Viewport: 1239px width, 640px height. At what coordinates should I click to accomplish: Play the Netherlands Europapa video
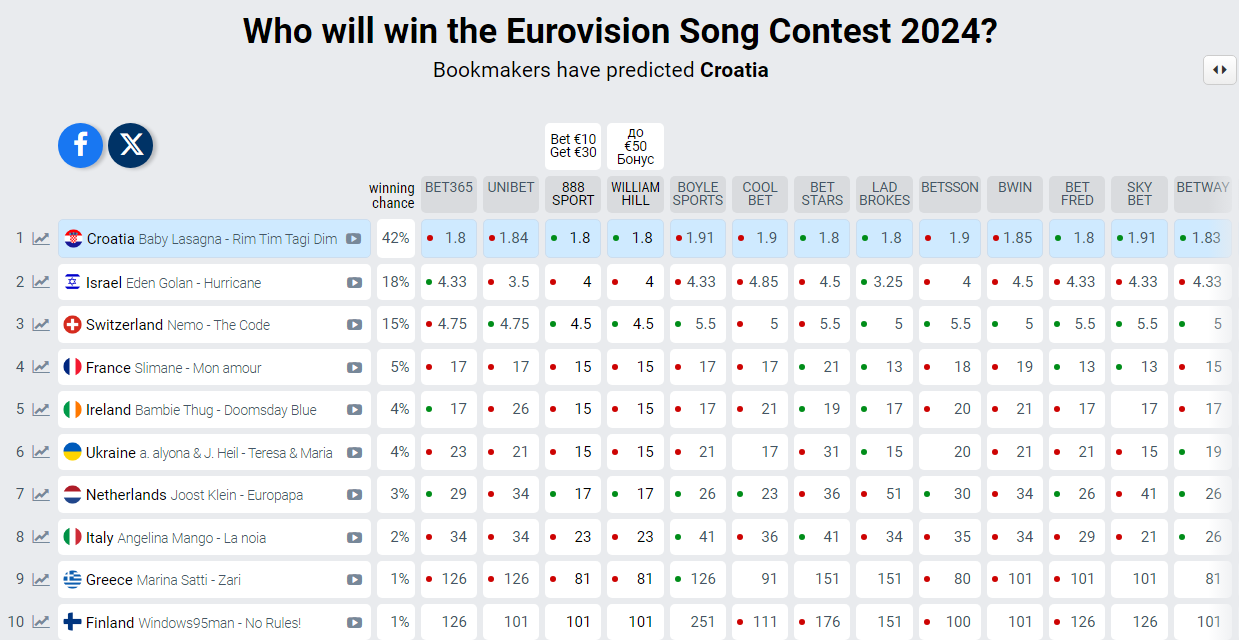click(354, 495)
